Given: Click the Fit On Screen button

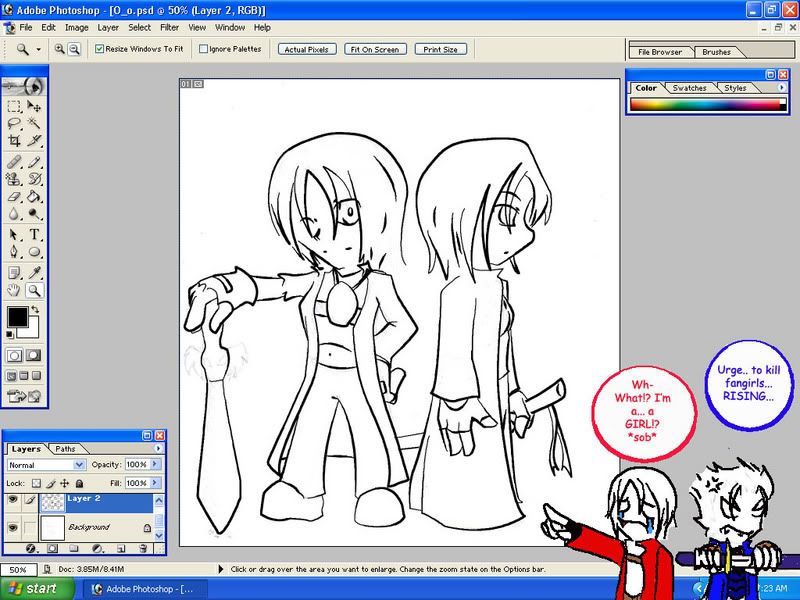Looking at the screenshot, I should point(373,49).
